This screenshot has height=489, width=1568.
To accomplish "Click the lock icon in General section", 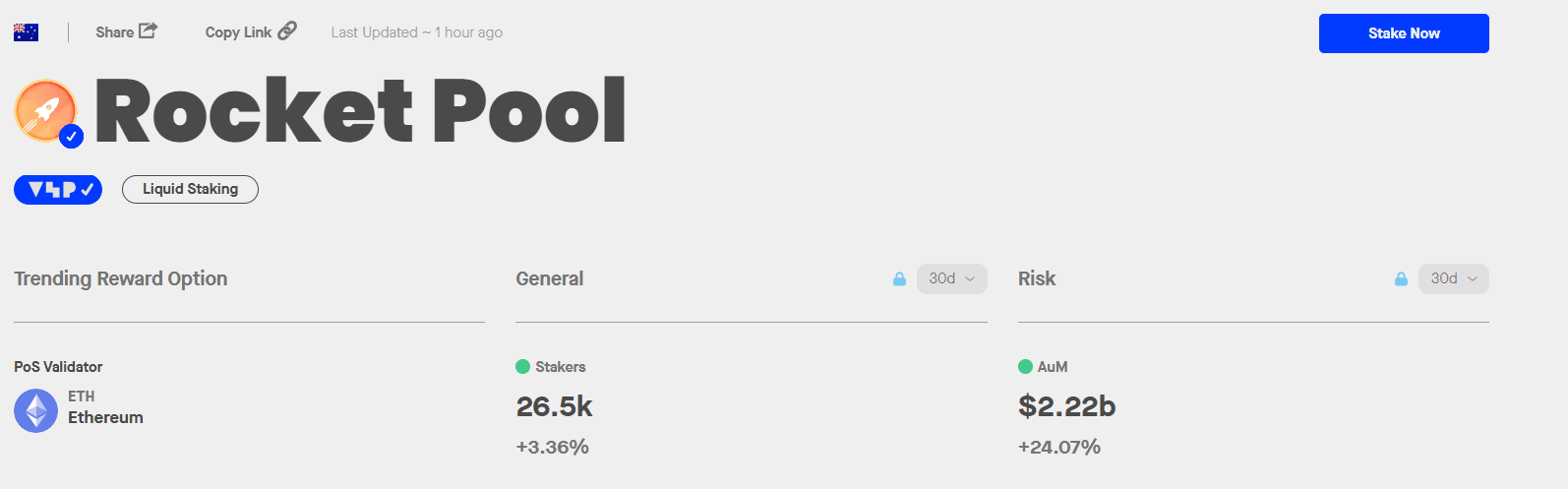I will [x=899, y=279].
